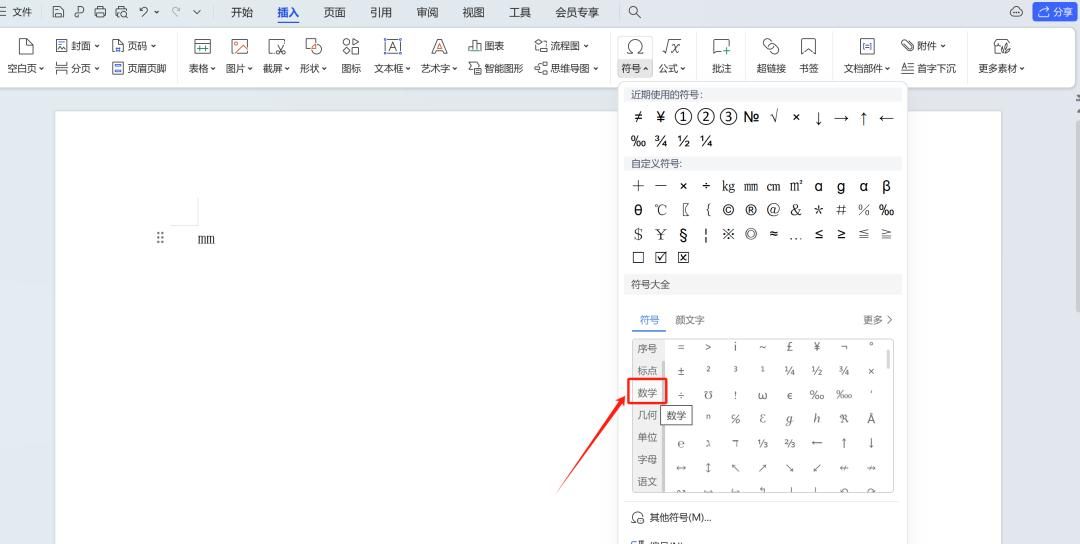Insert the crossed box ☒ symbol
This screenshot has height=544, width=1080.
pyautogui.click(x=684, y=258)
